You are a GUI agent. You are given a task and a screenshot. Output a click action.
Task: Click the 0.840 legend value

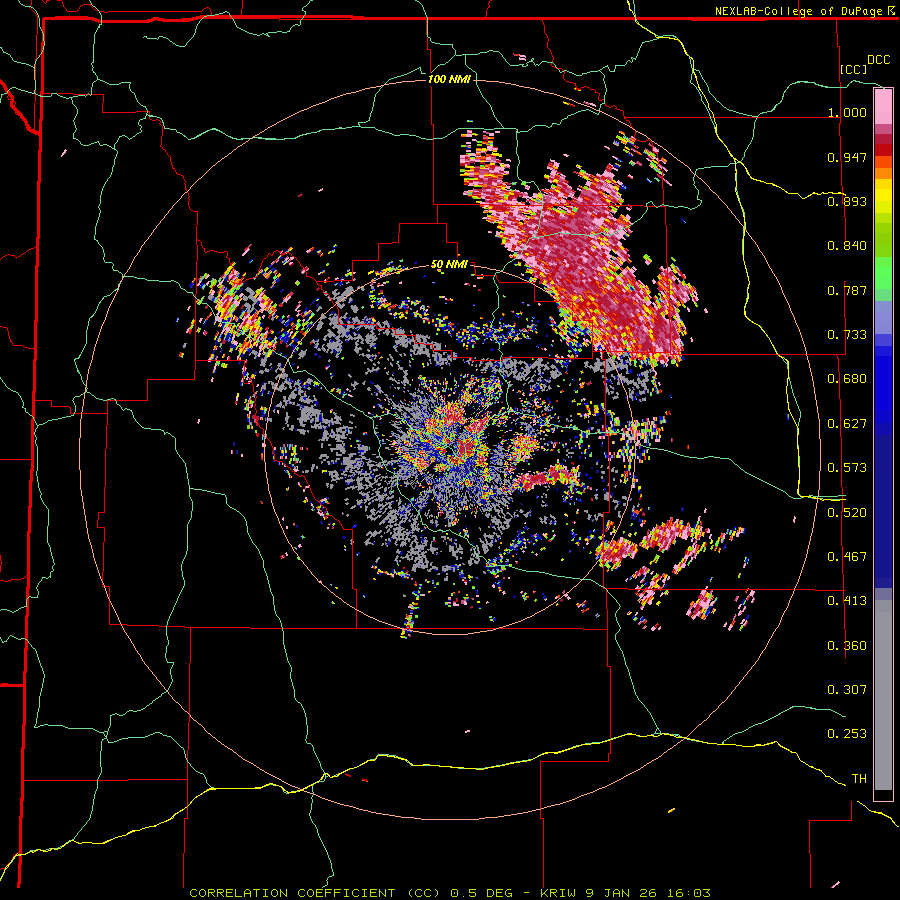coord(847,246)
